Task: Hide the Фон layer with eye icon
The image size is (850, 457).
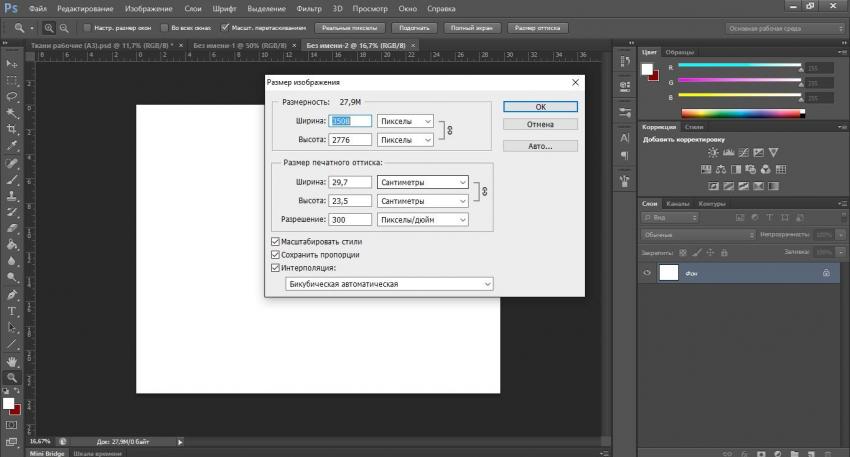Action: coord(648,272)
